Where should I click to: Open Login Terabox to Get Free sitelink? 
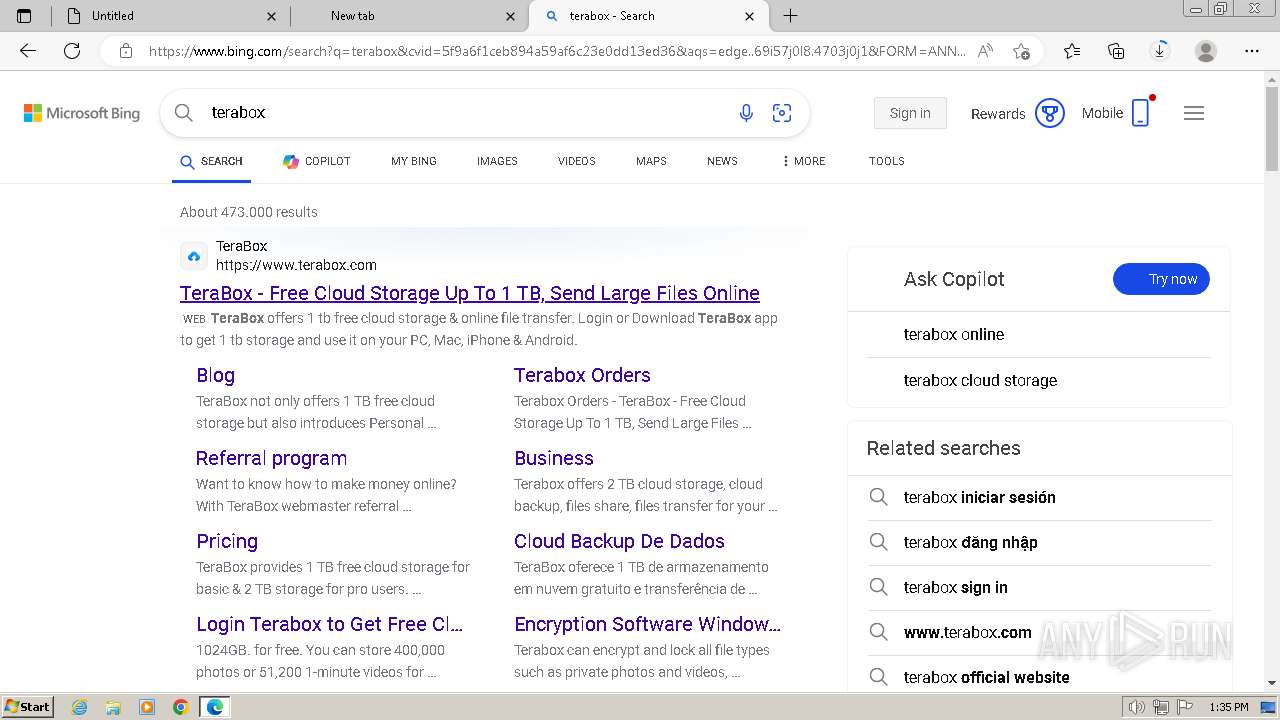point(329,624)
